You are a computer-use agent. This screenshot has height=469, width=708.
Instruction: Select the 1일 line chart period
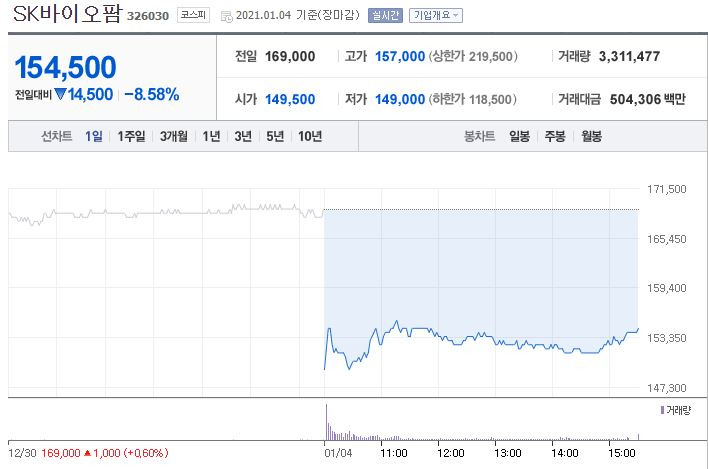[94, 136]
